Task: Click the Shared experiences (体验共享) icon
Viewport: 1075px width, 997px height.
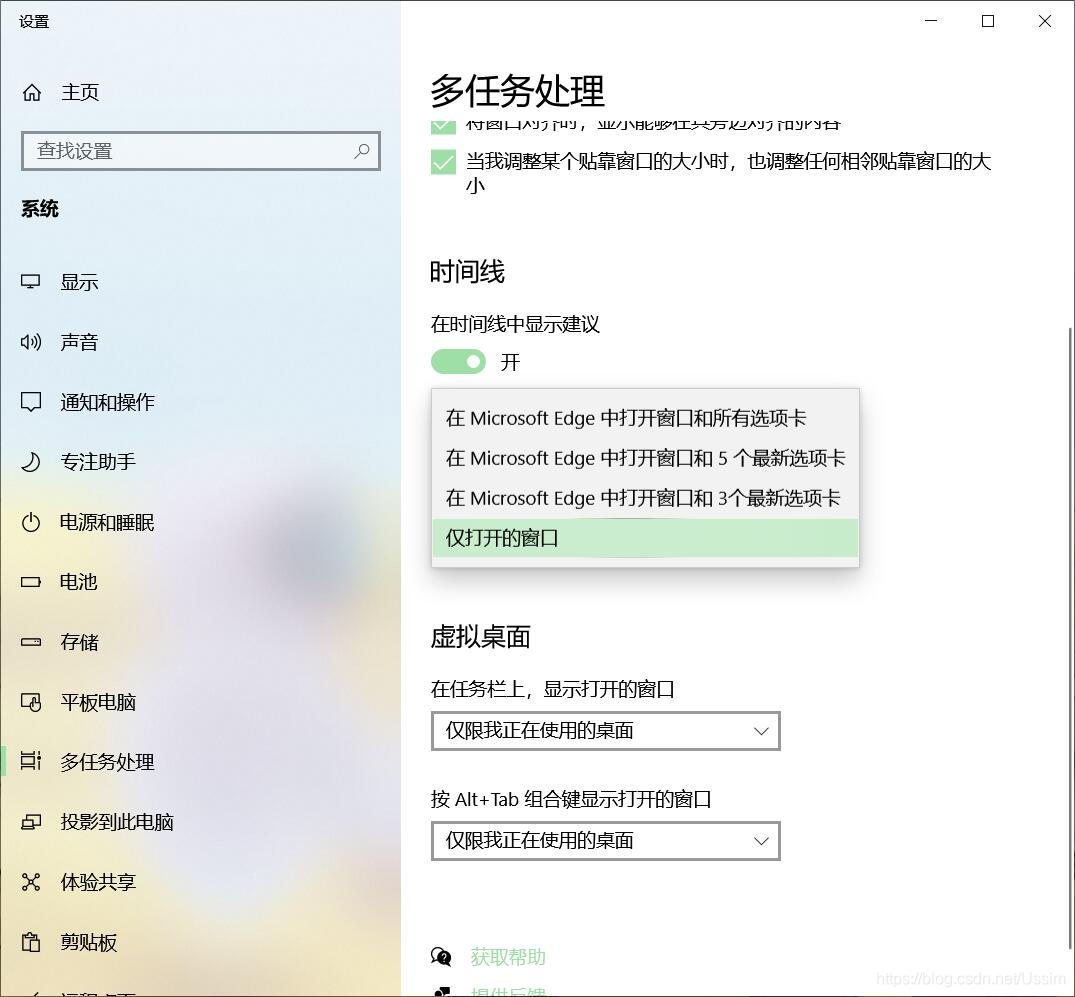Action: pyautogui.click(x=31, y=882)
